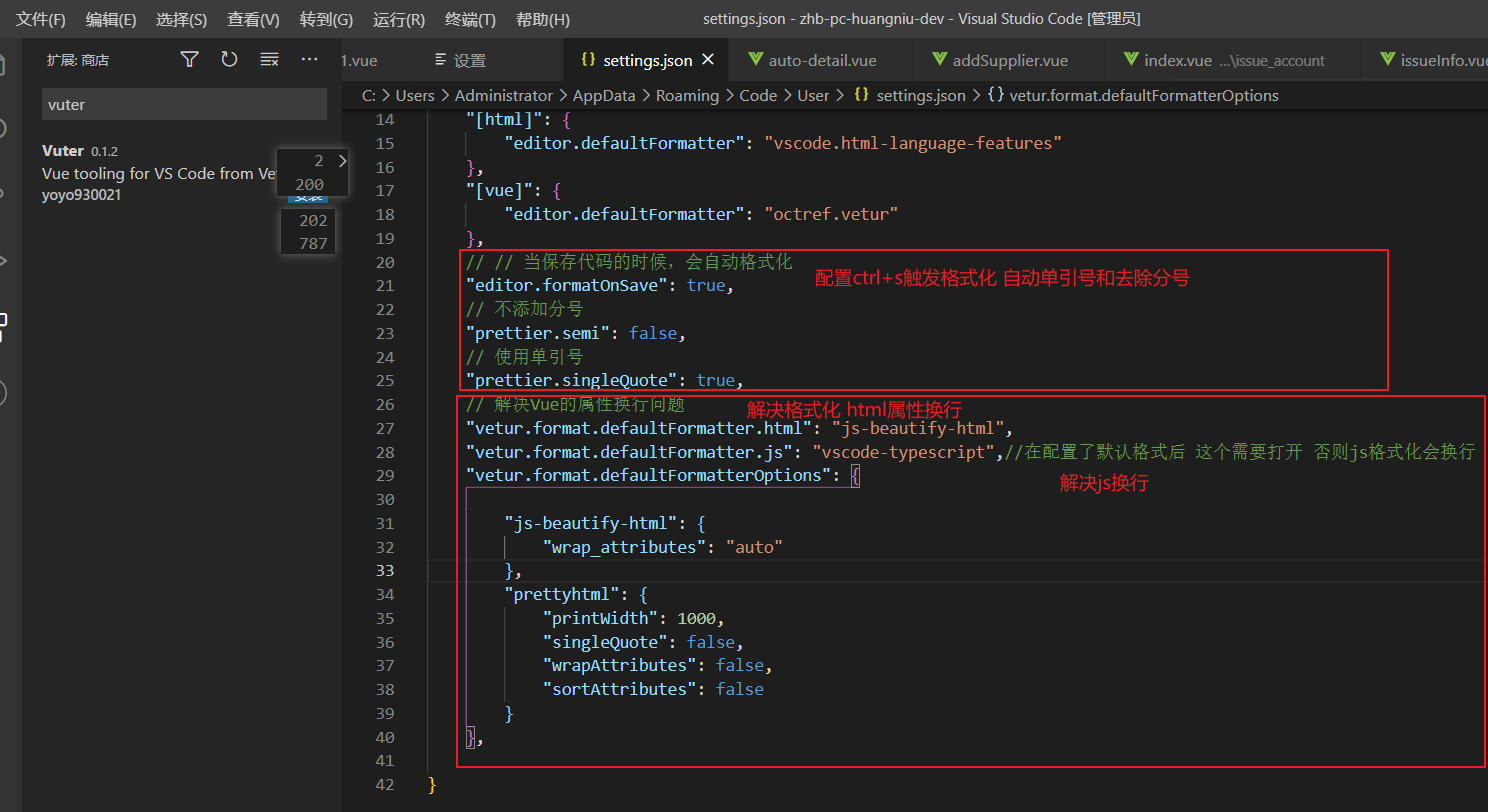This screenshot has height=812, width=1488.
Task: Open the 文件(F) menu
Action: tap(40, 20)
